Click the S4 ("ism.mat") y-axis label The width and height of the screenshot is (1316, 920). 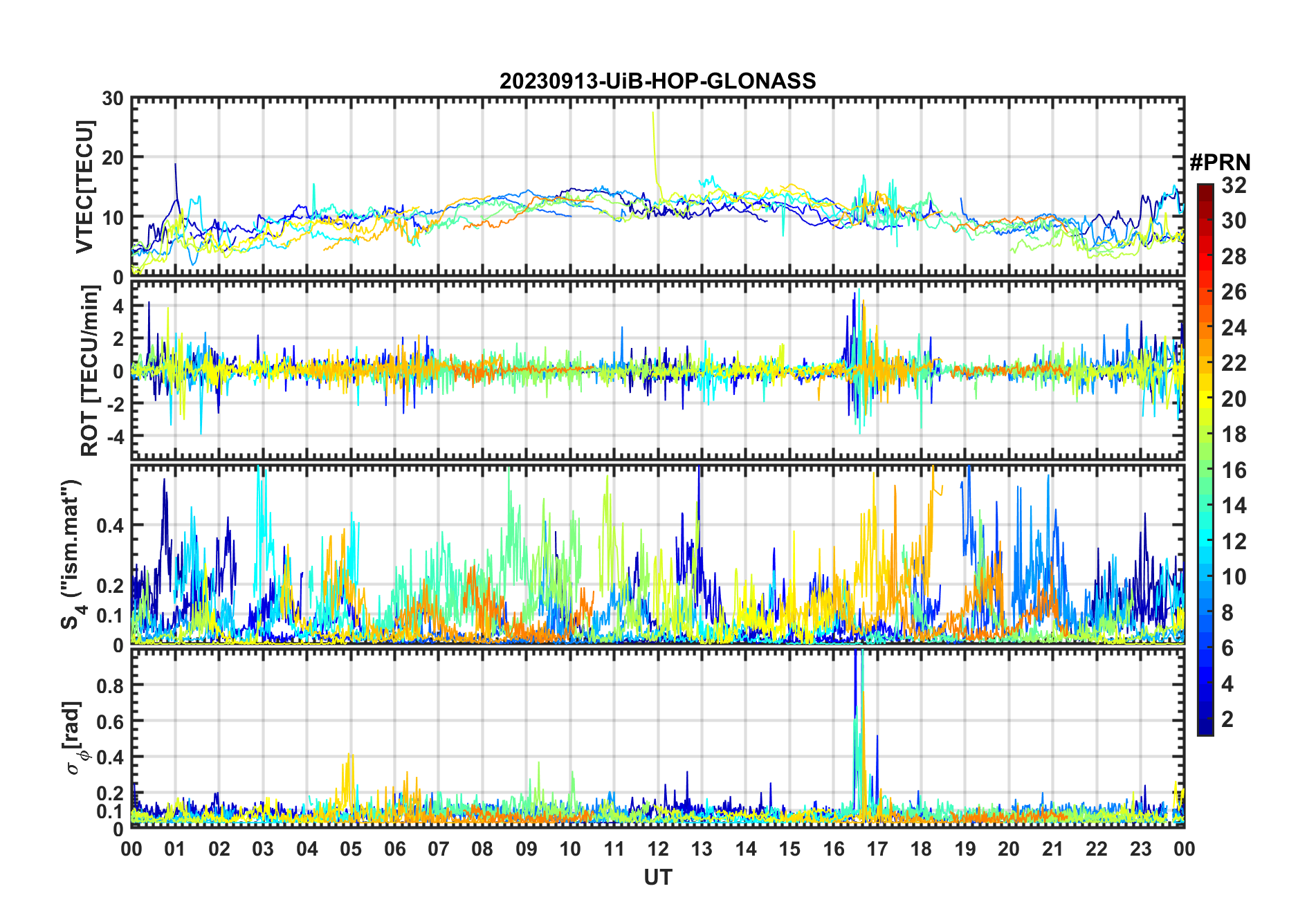coord(71,554)
